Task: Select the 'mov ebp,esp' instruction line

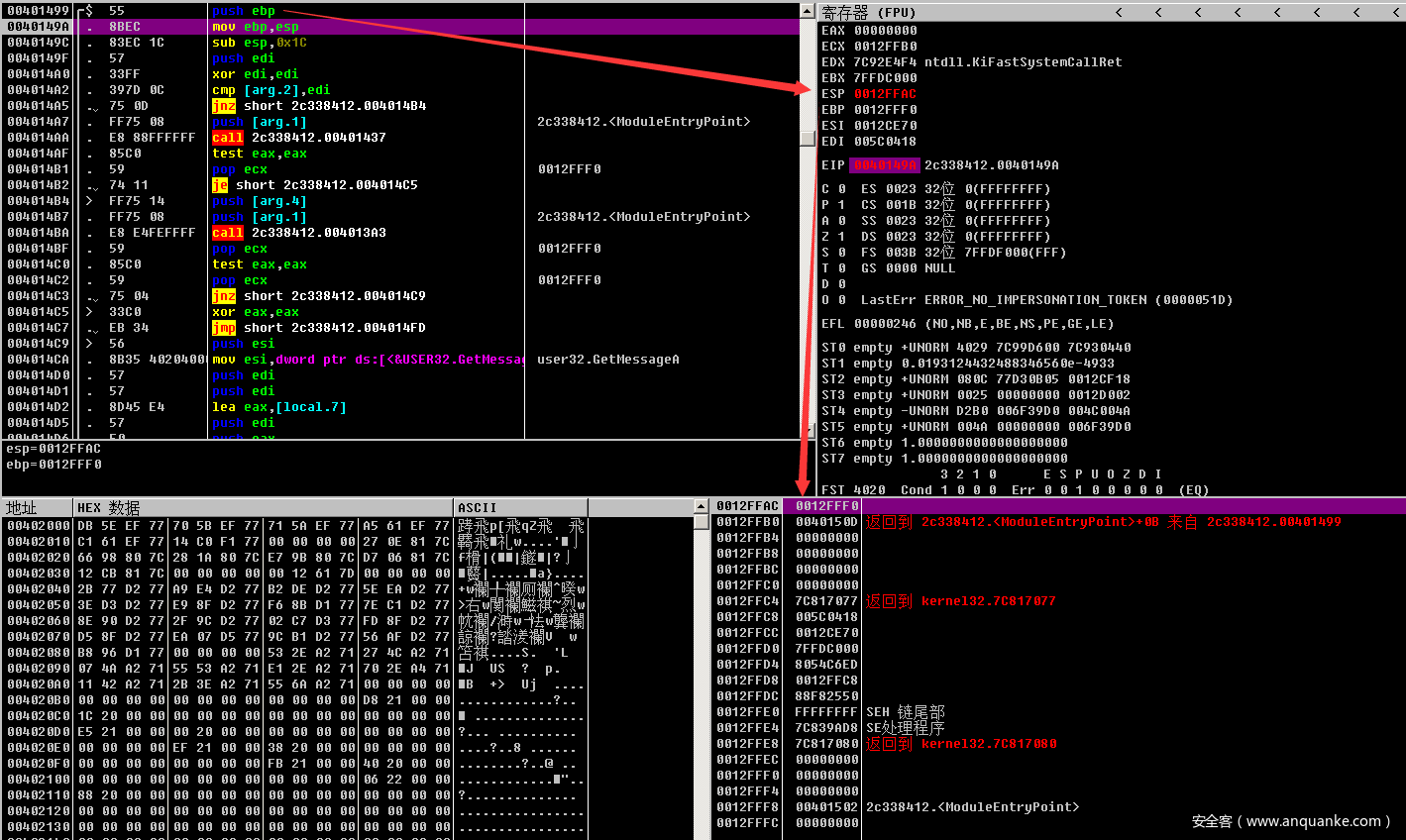Action: pyautogui.click(x=255, y=27)
